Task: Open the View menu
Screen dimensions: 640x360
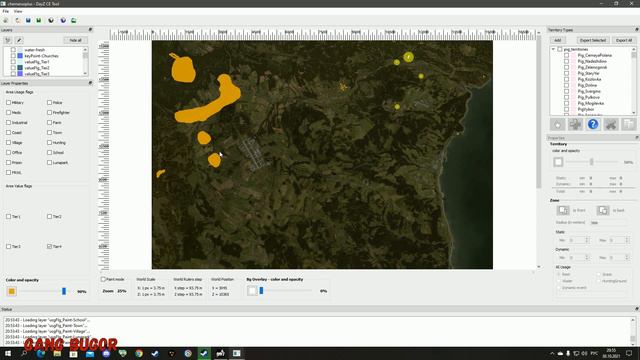Action: pos(18,11)
